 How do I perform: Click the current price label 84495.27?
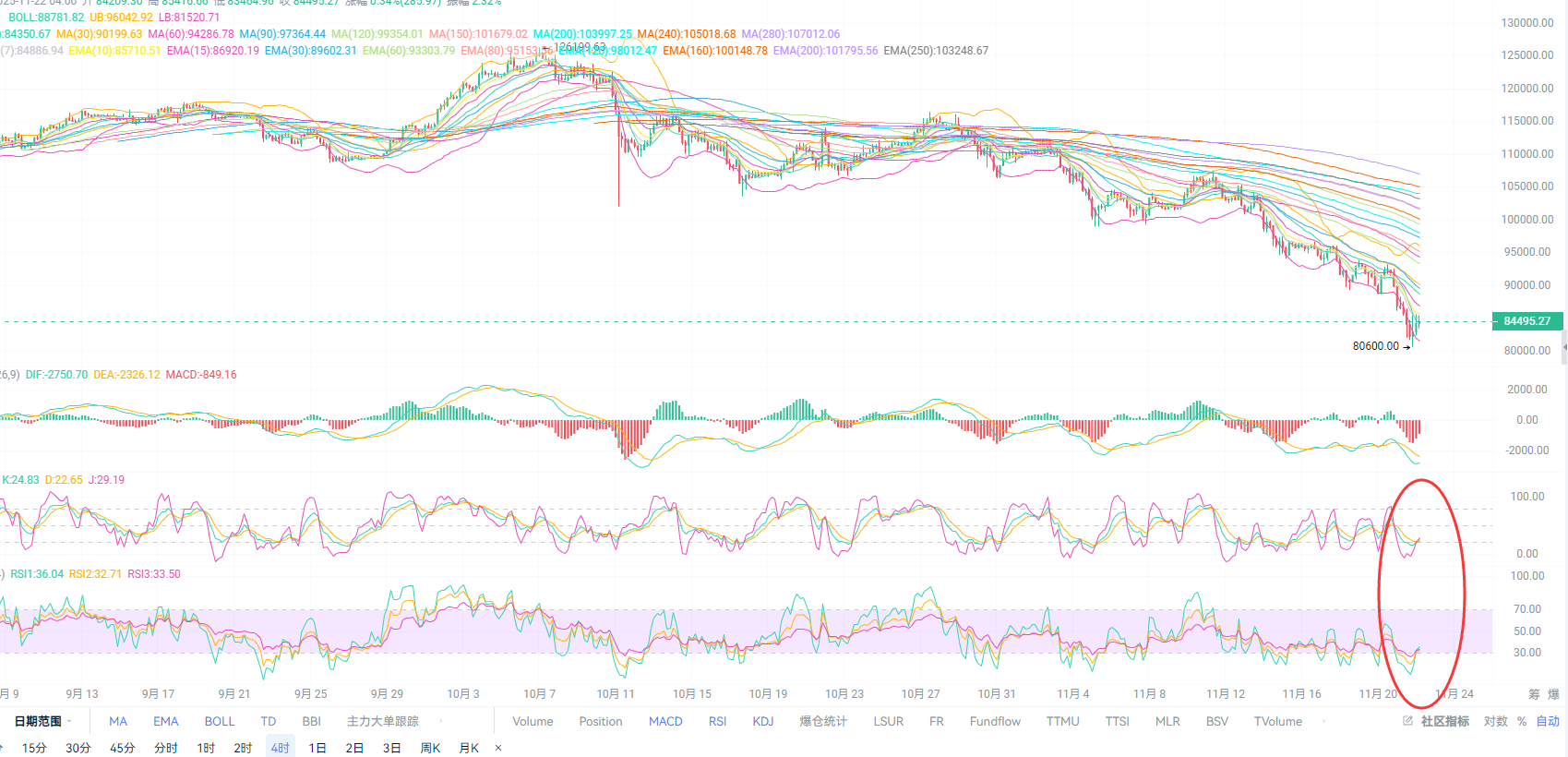tap(1526, 321)
